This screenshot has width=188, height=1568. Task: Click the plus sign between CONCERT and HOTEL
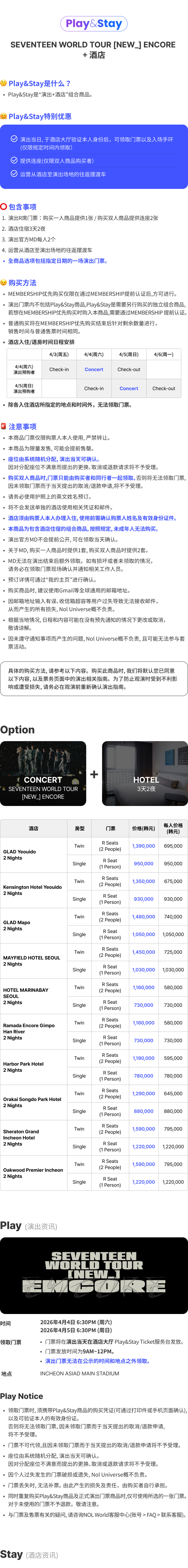point(94,775)
